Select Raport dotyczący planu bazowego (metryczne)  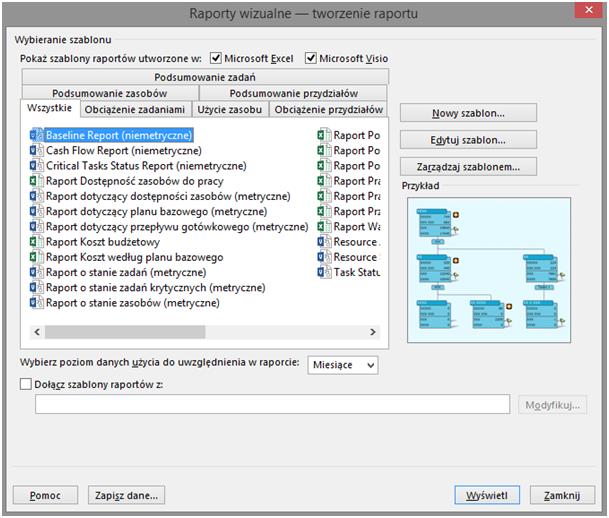157,212
